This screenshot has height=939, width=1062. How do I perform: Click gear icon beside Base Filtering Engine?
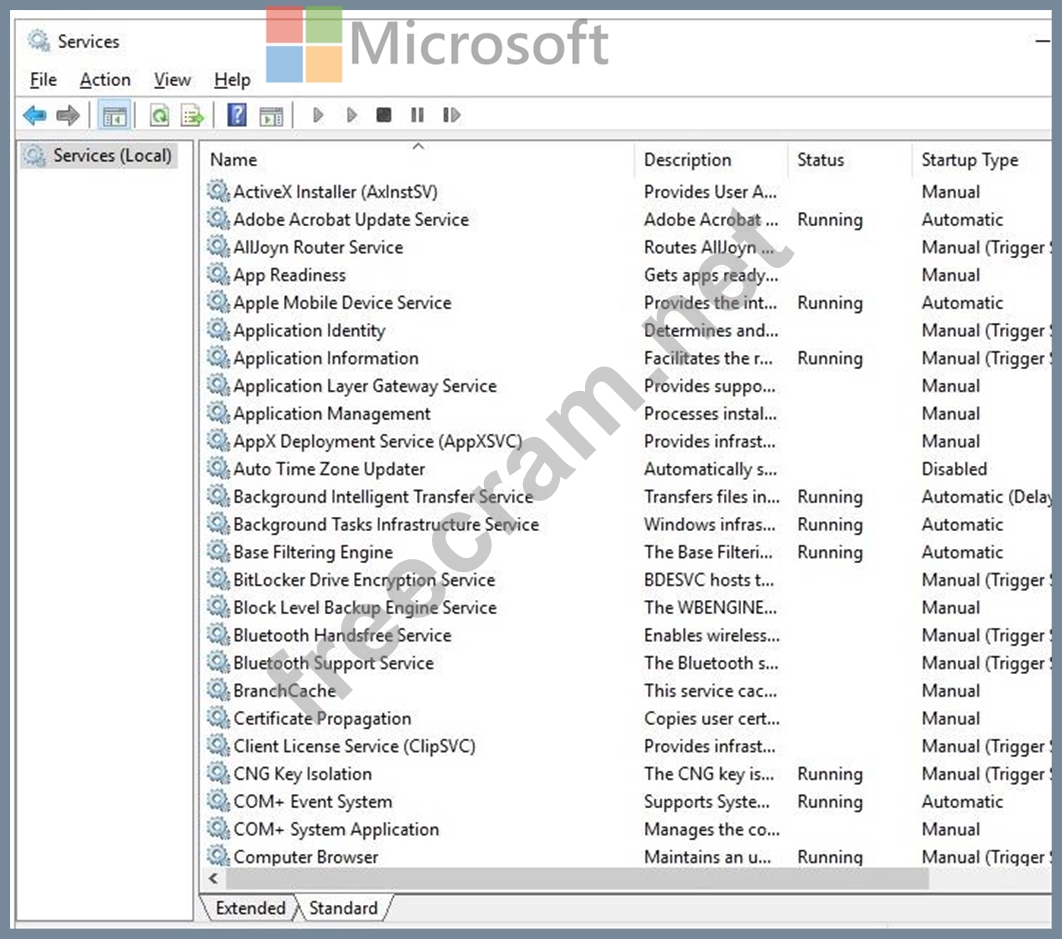(x=218, y=551)
